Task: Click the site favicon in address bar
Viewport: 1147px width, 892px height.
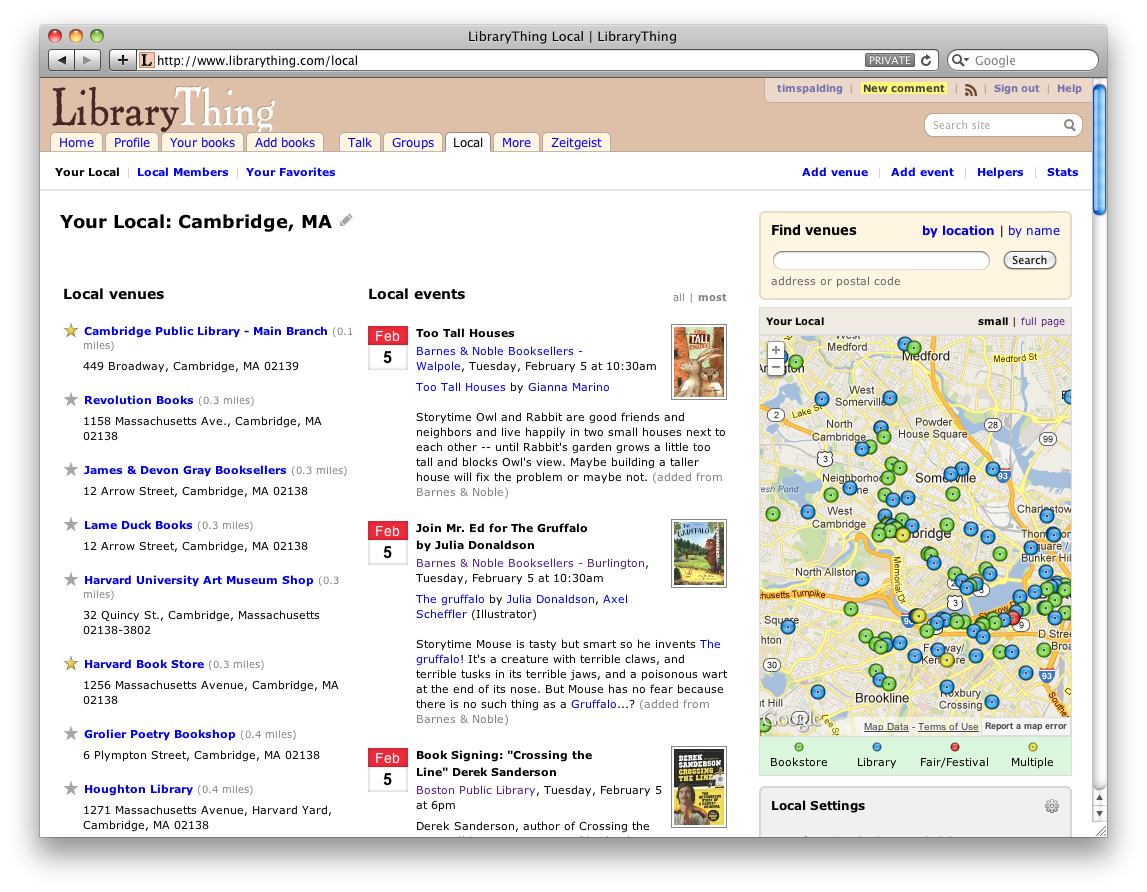Action: click(146, 60)
